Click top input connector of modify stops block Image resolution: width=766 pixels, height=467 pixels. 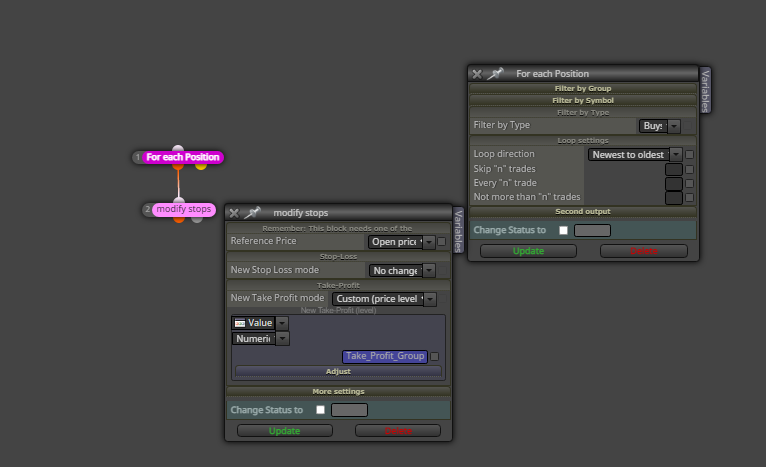[x=179, y=200]
